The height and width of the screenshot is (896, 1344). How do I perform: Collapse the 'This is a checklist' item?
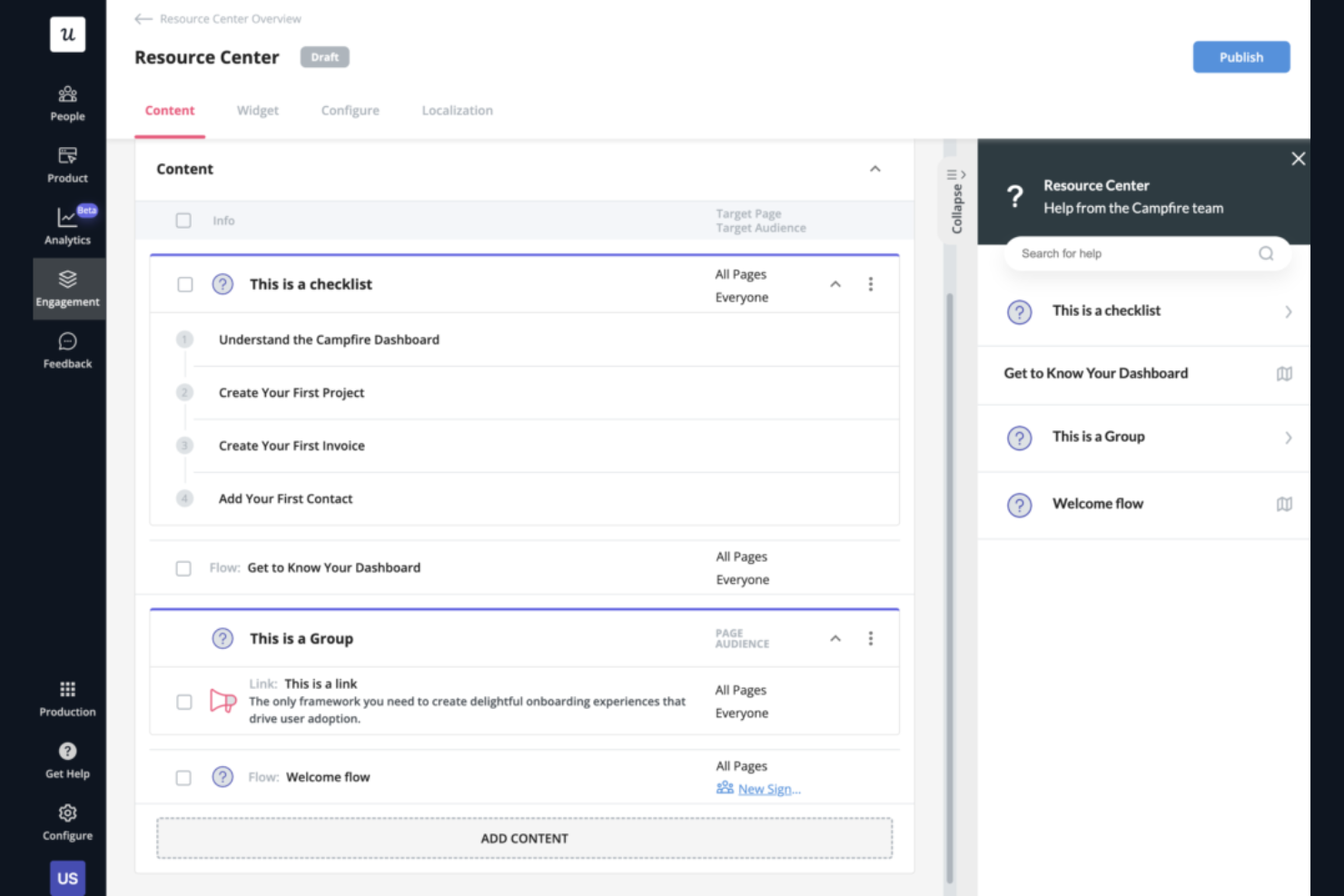pyautogui.click(x=835, y=285)
